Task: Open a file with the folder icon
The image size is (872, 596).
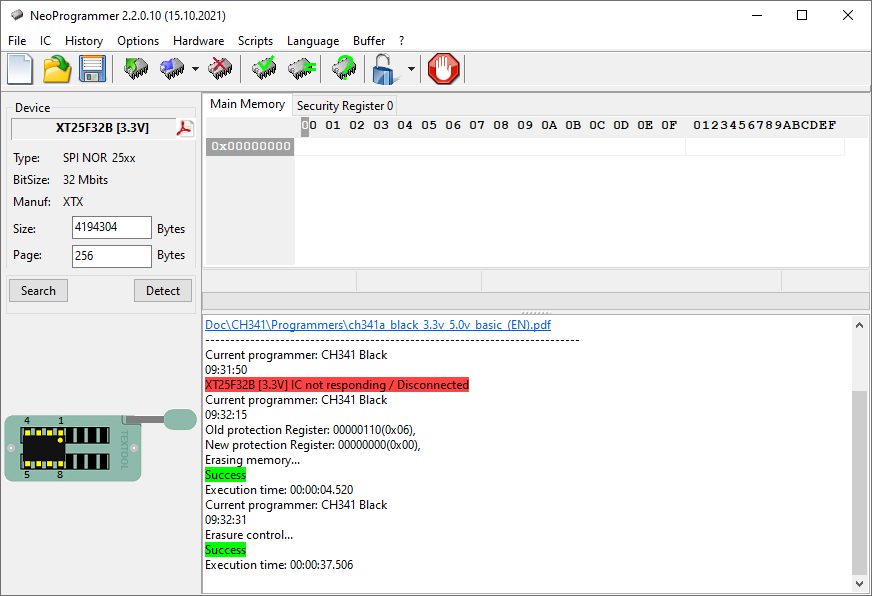Action: [57, 69]
